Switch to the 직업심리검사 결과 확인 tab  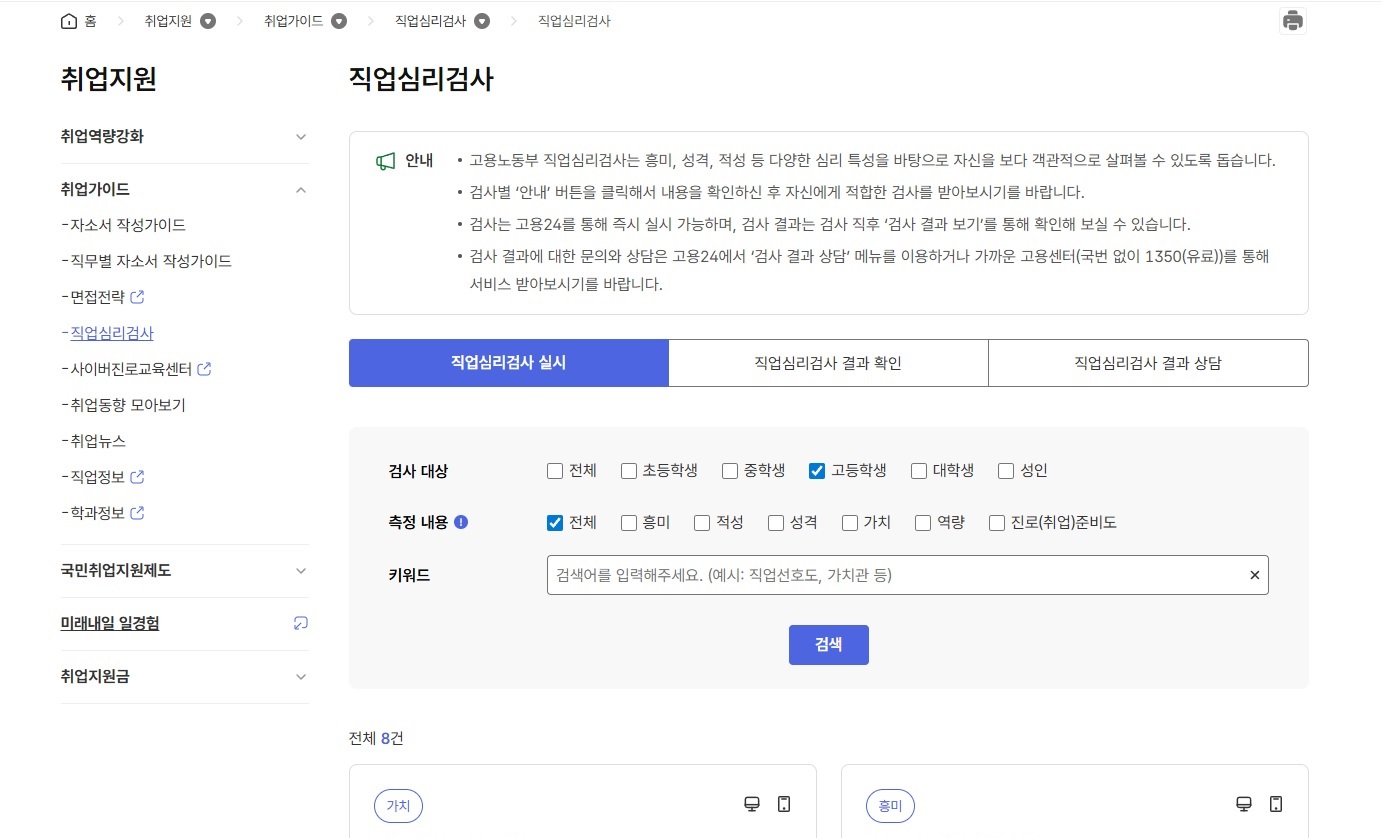828,362
